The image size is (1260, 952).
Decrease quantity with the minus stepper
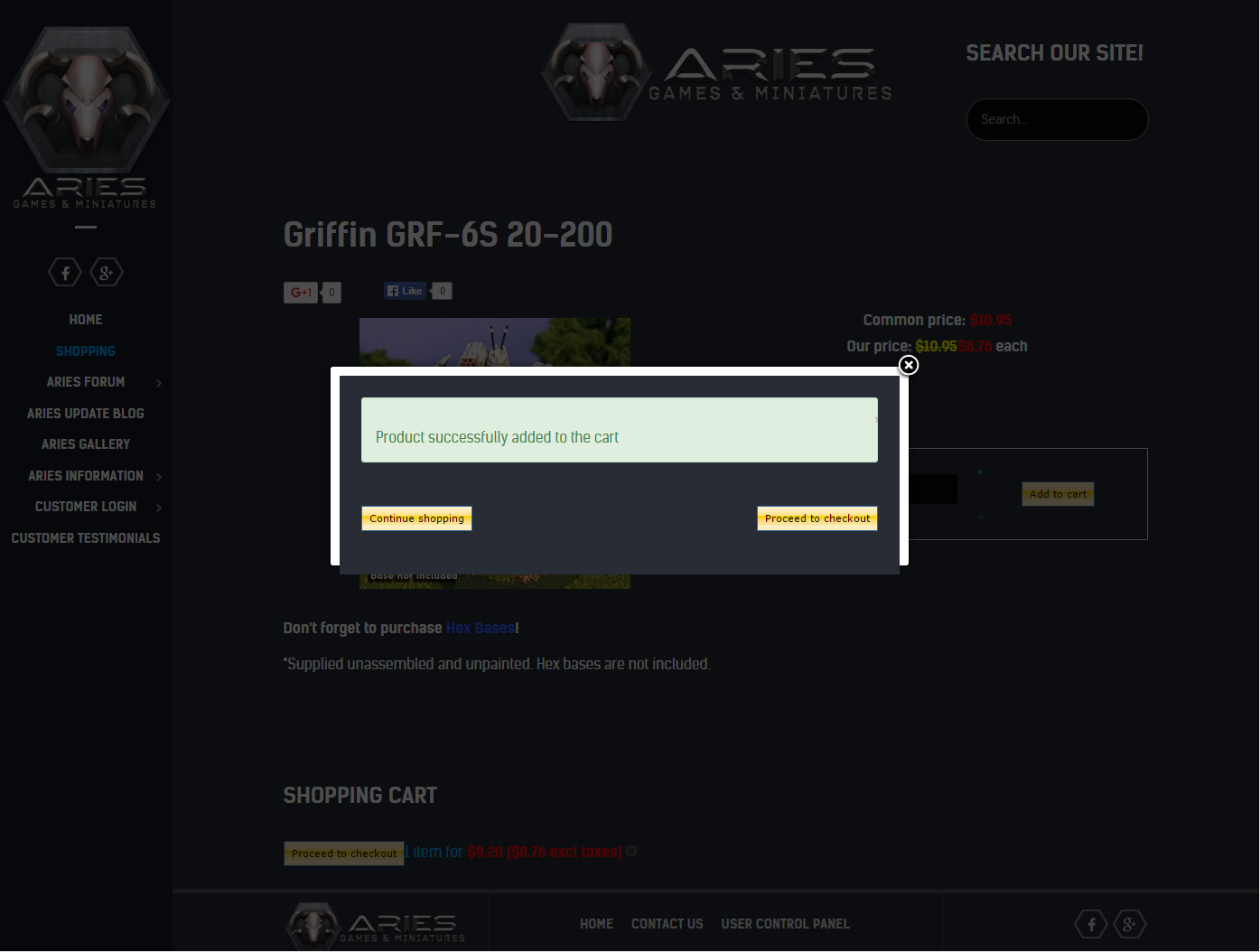[981, 517]
